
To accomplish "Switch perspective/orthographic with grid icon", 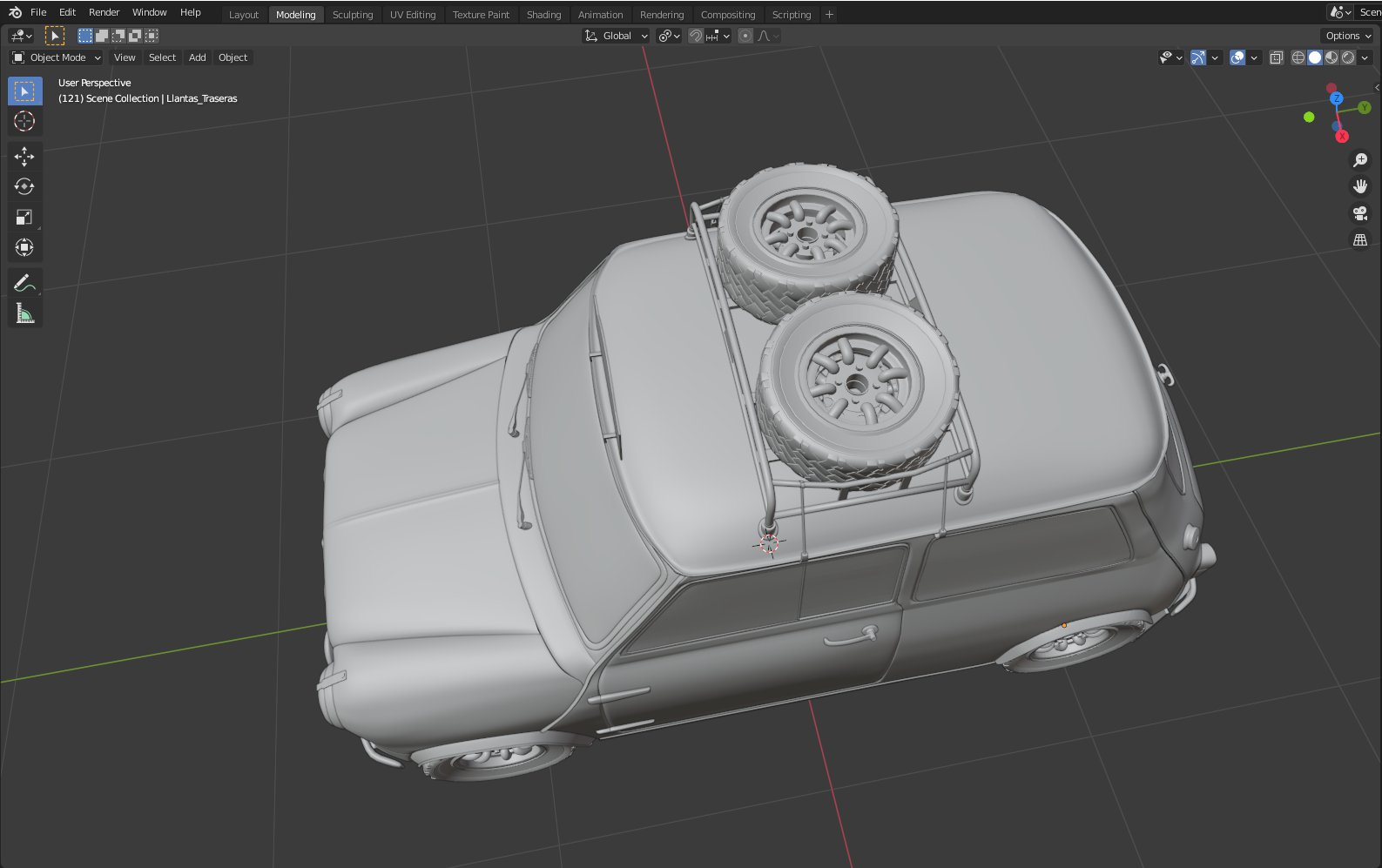I will [1359, 239].
